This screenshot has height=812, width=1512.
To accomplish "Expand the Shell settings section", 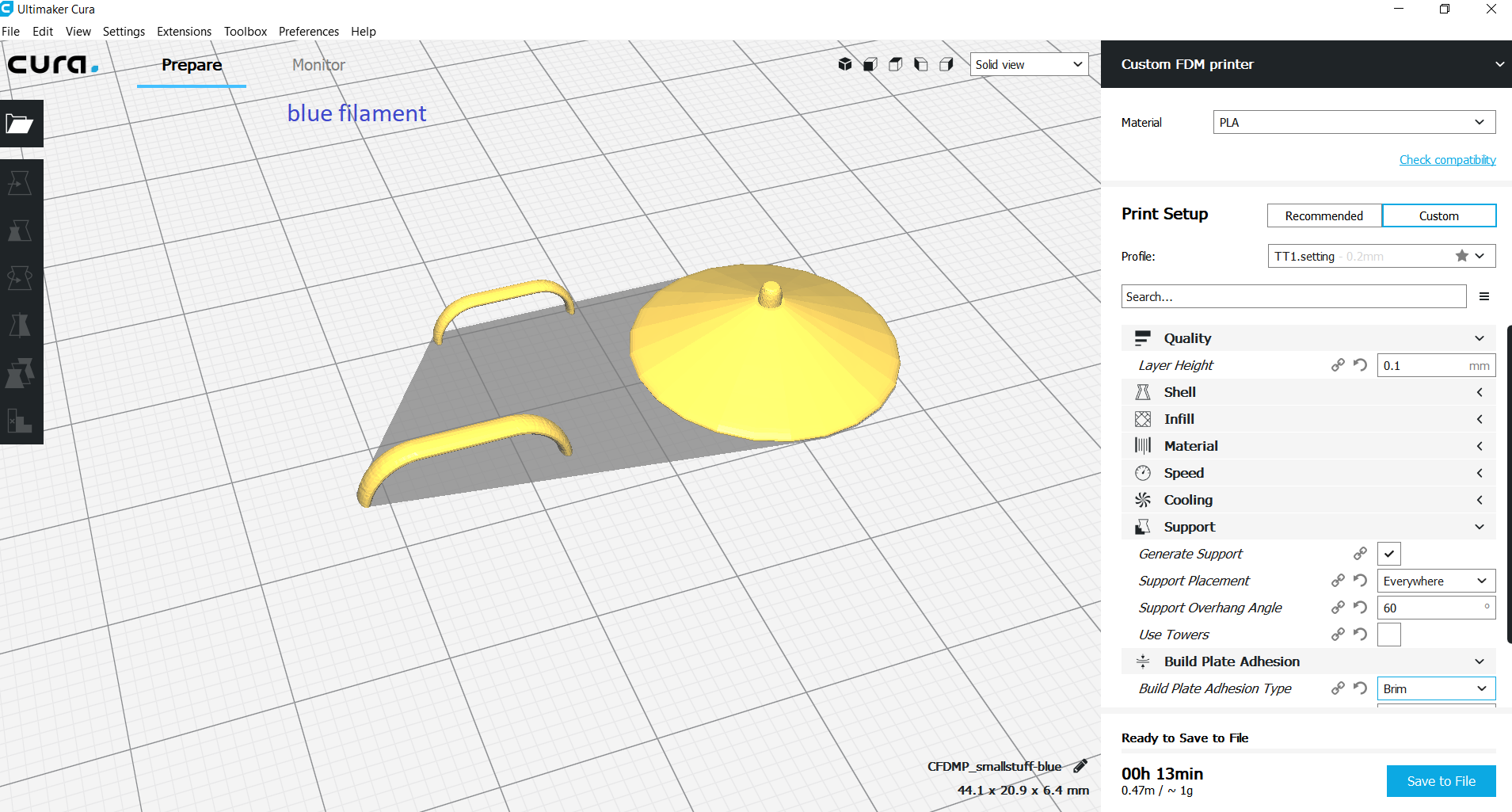I will [1308, 392].
